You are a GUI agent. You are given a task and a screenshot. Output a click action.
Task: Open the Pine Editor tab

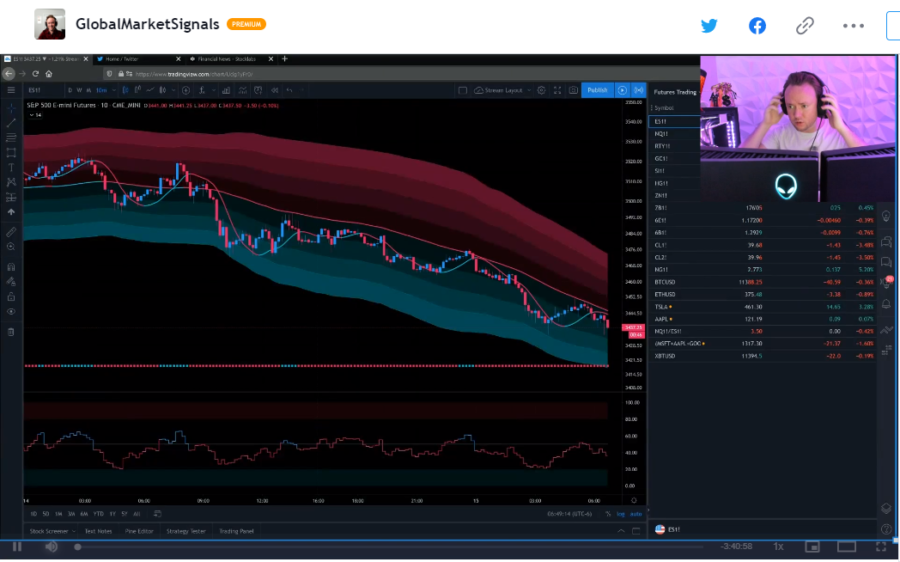[139, 532]
